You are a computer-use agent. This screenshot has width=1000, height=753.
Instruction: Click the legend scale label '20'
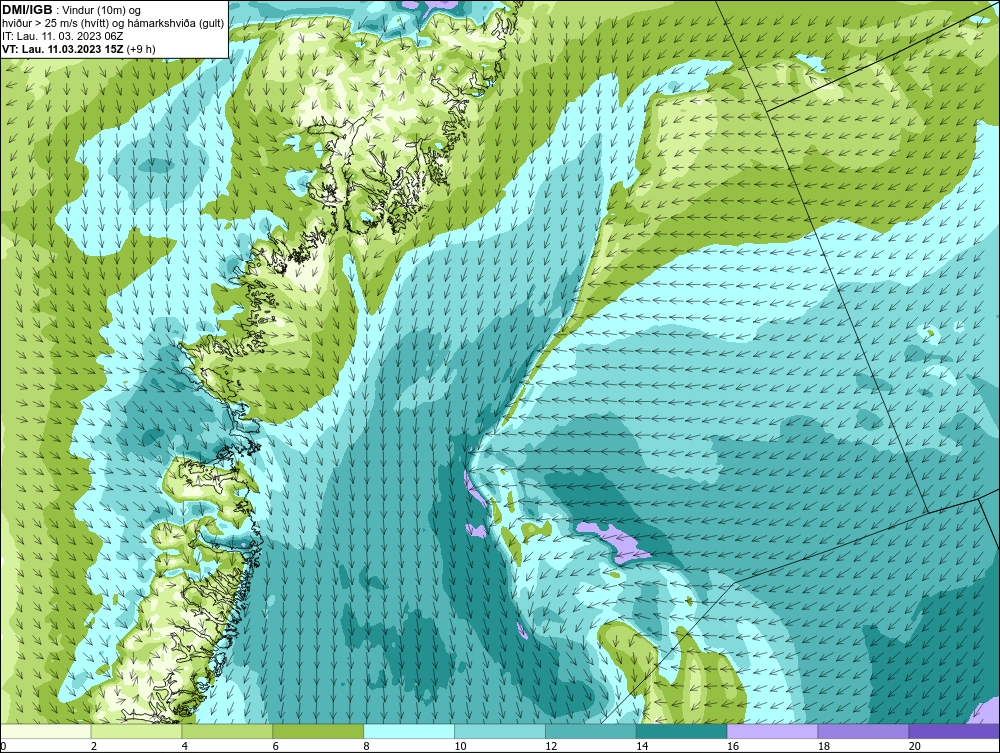point(915,746)
